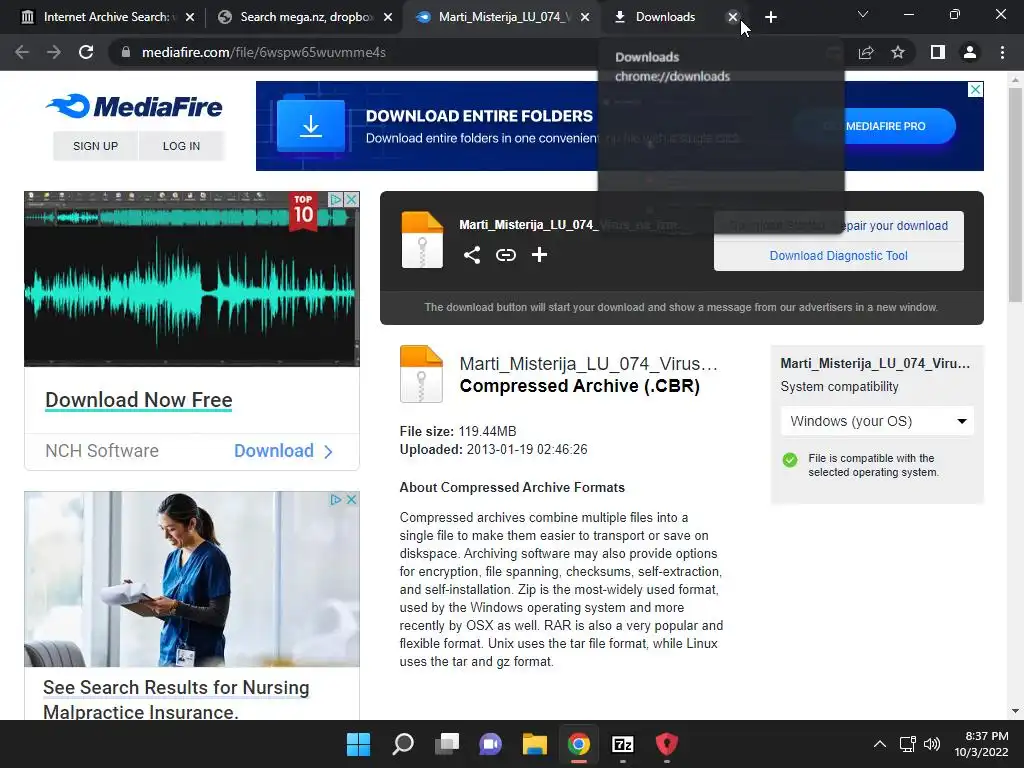1024x768 pixels.
Task: Click the share page icon in toolbar
Action: (866, 52)
